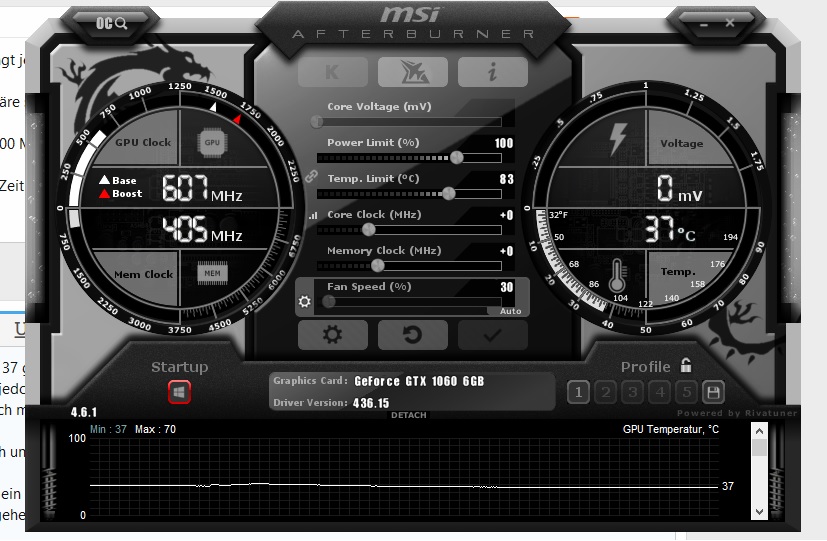Screen dimensions: 827x541
Task: Open the OC Scanner button
Action: (111, 23)
